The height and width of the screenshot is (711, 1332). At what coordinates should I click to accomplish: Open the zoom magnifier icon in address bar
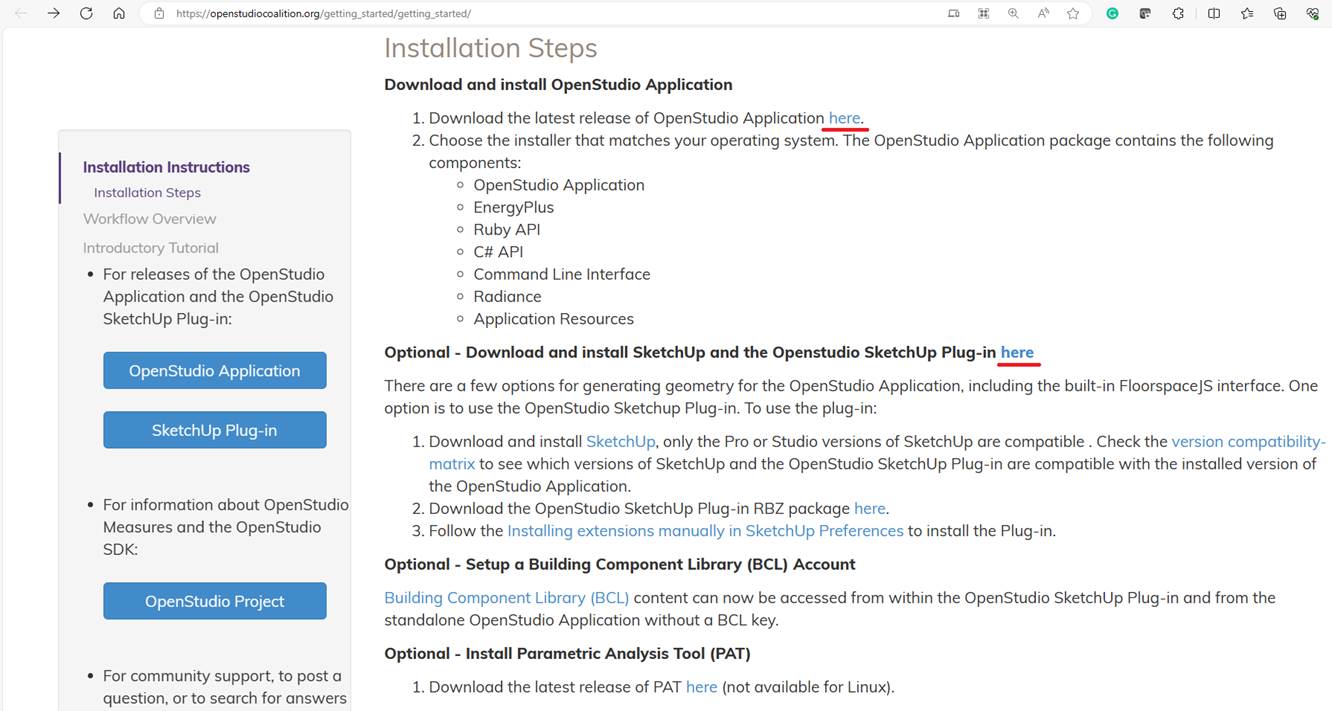pyautogui.click(x=1013, y=14)
